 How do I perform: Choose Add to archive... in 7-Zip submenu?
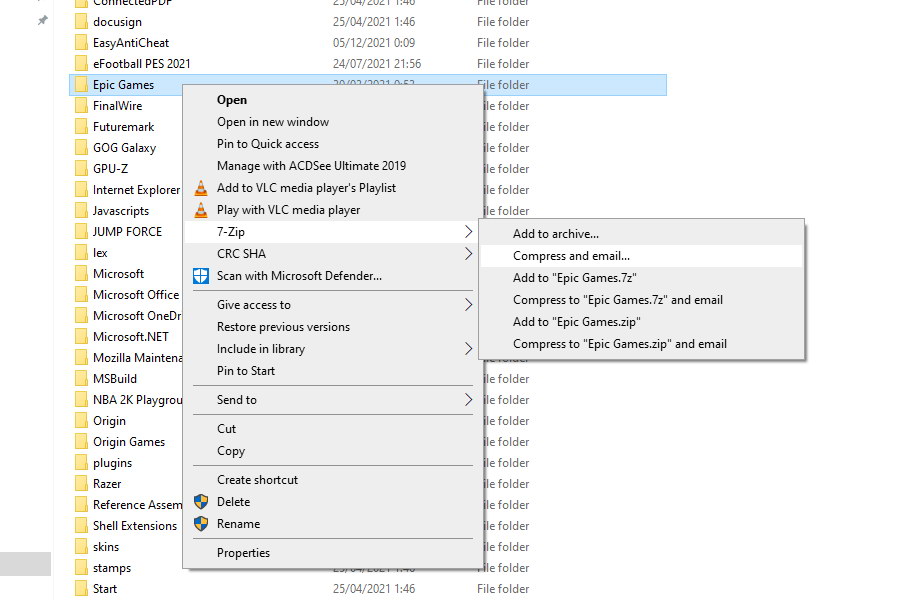coord(556,234)
